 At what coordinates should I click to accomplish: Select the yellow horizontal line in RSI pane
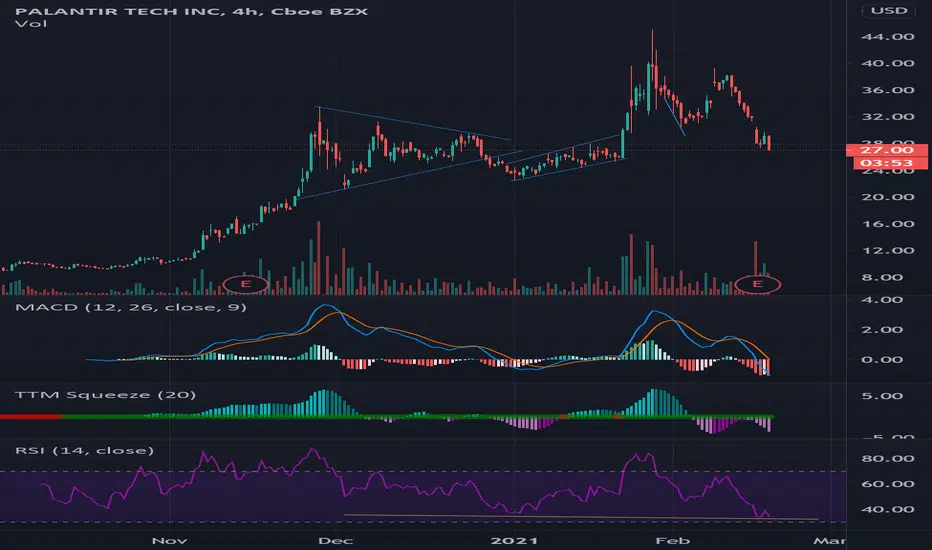[x=581, y=517]
